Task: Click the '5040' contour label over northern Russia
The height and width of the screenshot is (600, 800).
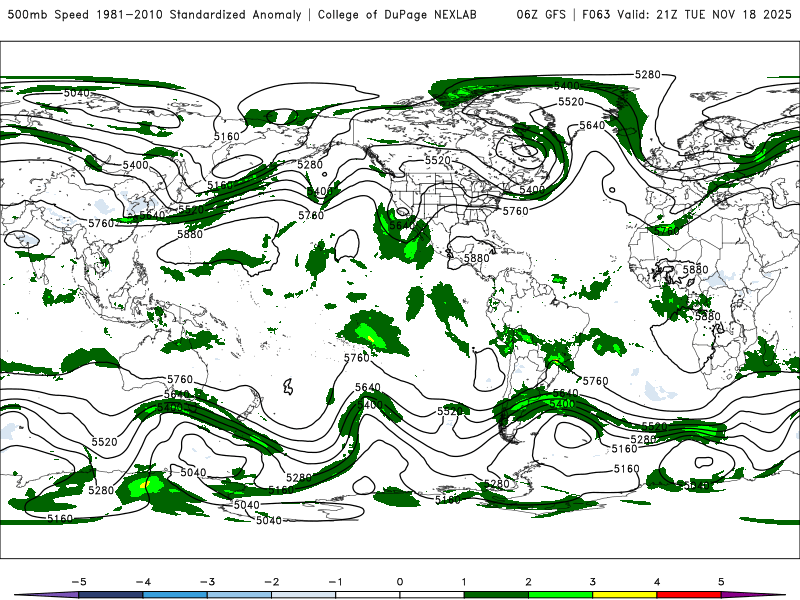Action: [x=77, y=93]
